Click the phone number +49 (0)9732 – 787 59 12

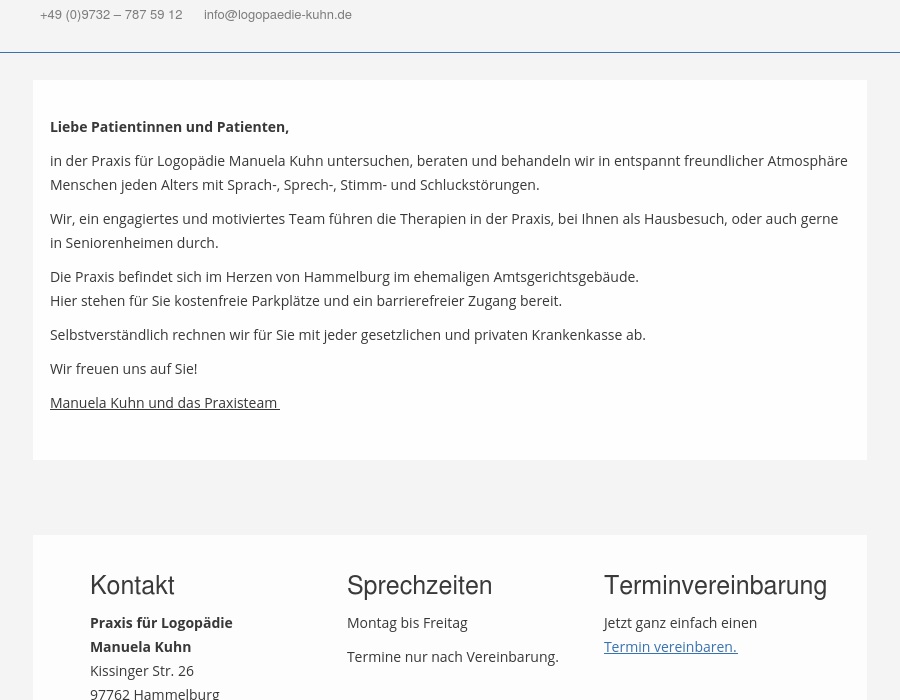coord(111,15)
